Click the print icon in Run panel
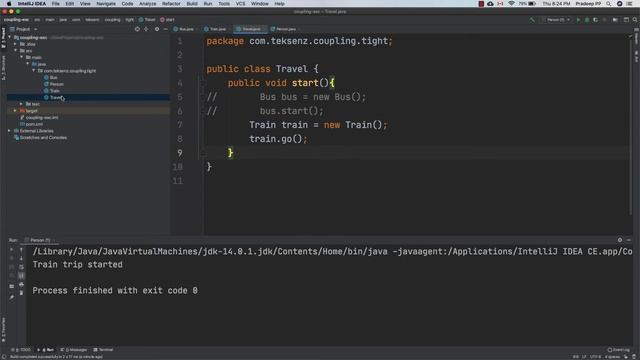The width and height of the screenshot is (640, 360). tap(21, 284)
